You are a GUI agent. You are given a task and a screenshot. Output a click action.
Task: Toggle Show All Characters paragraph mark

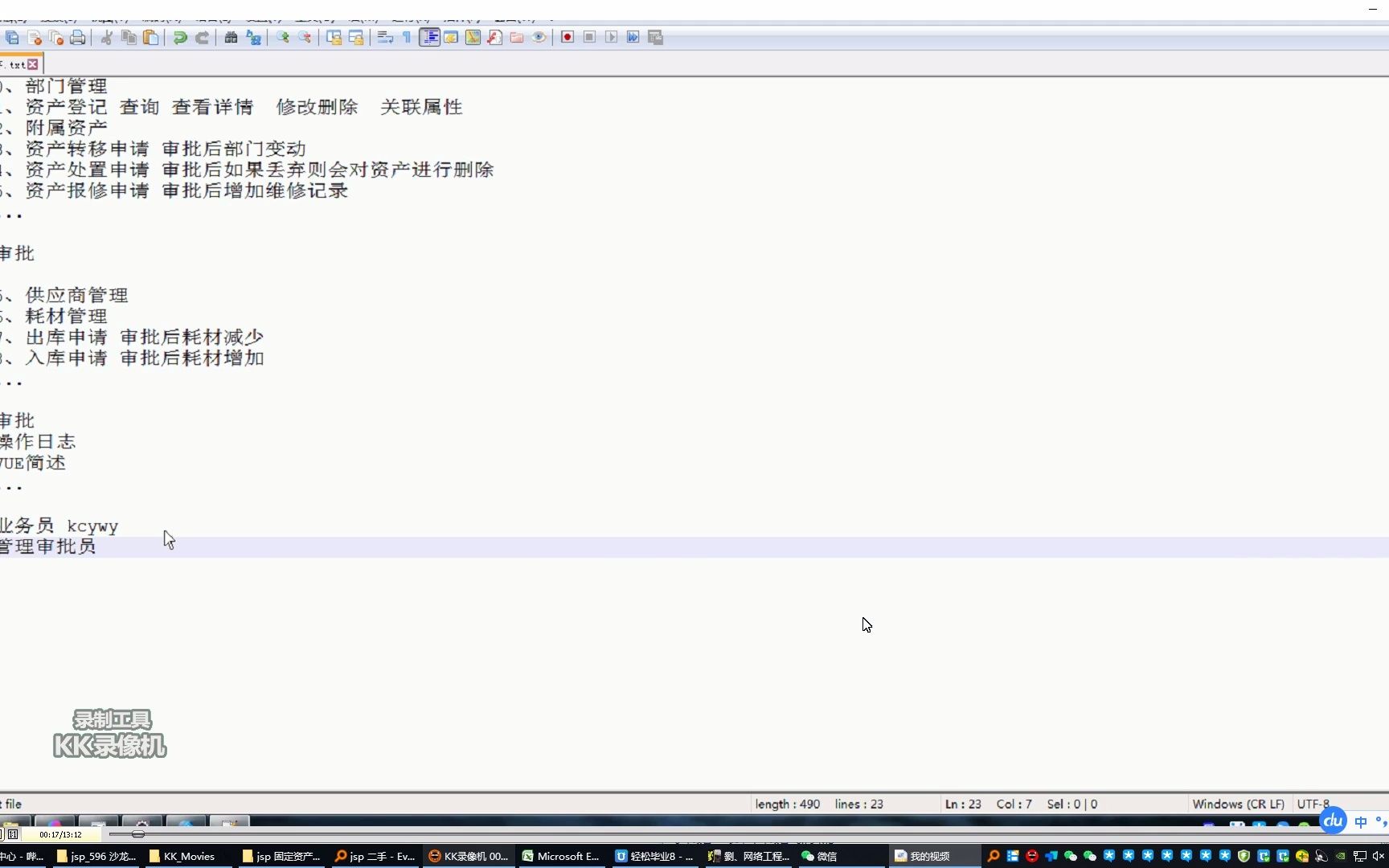tap(407, 37)
